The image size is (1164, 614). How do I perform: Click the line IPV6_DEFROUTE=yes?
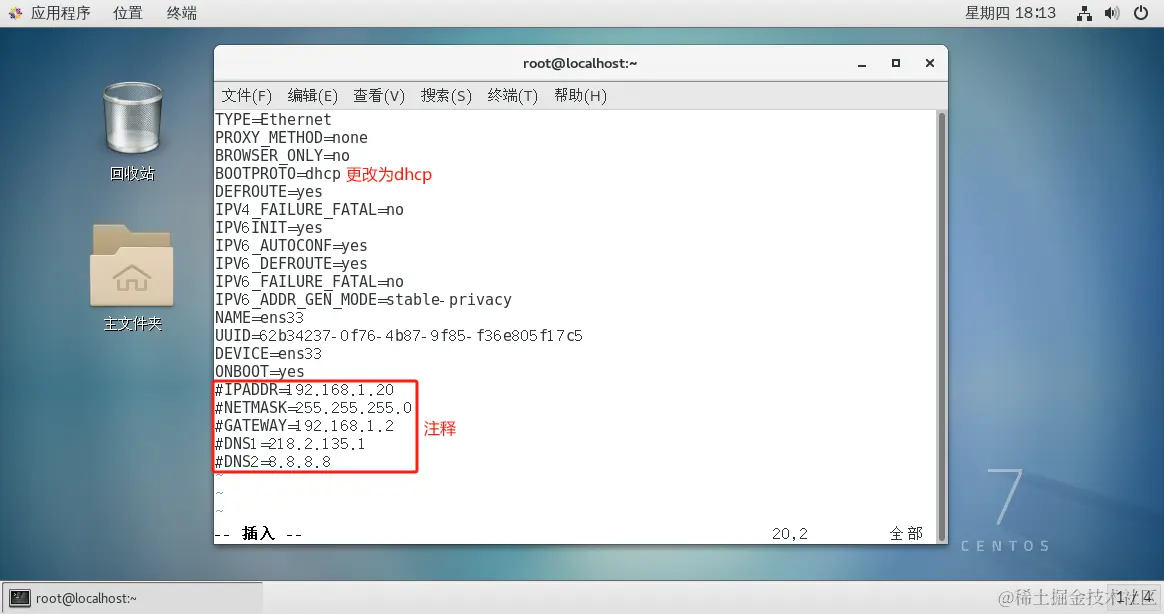(291, 264)
